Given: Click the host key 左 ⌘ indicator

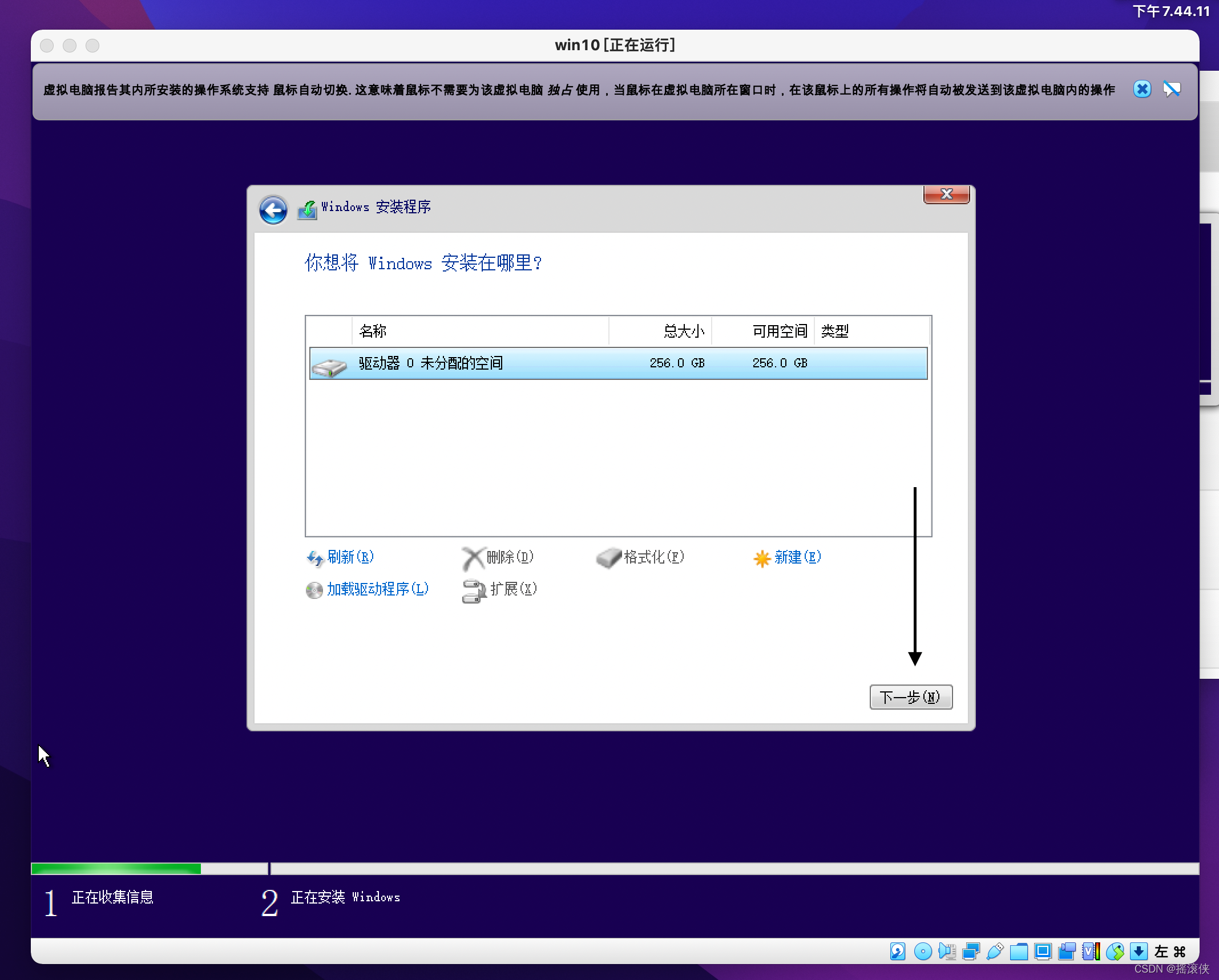Looking at the screenshot, I should click(x=1170, y=951).
